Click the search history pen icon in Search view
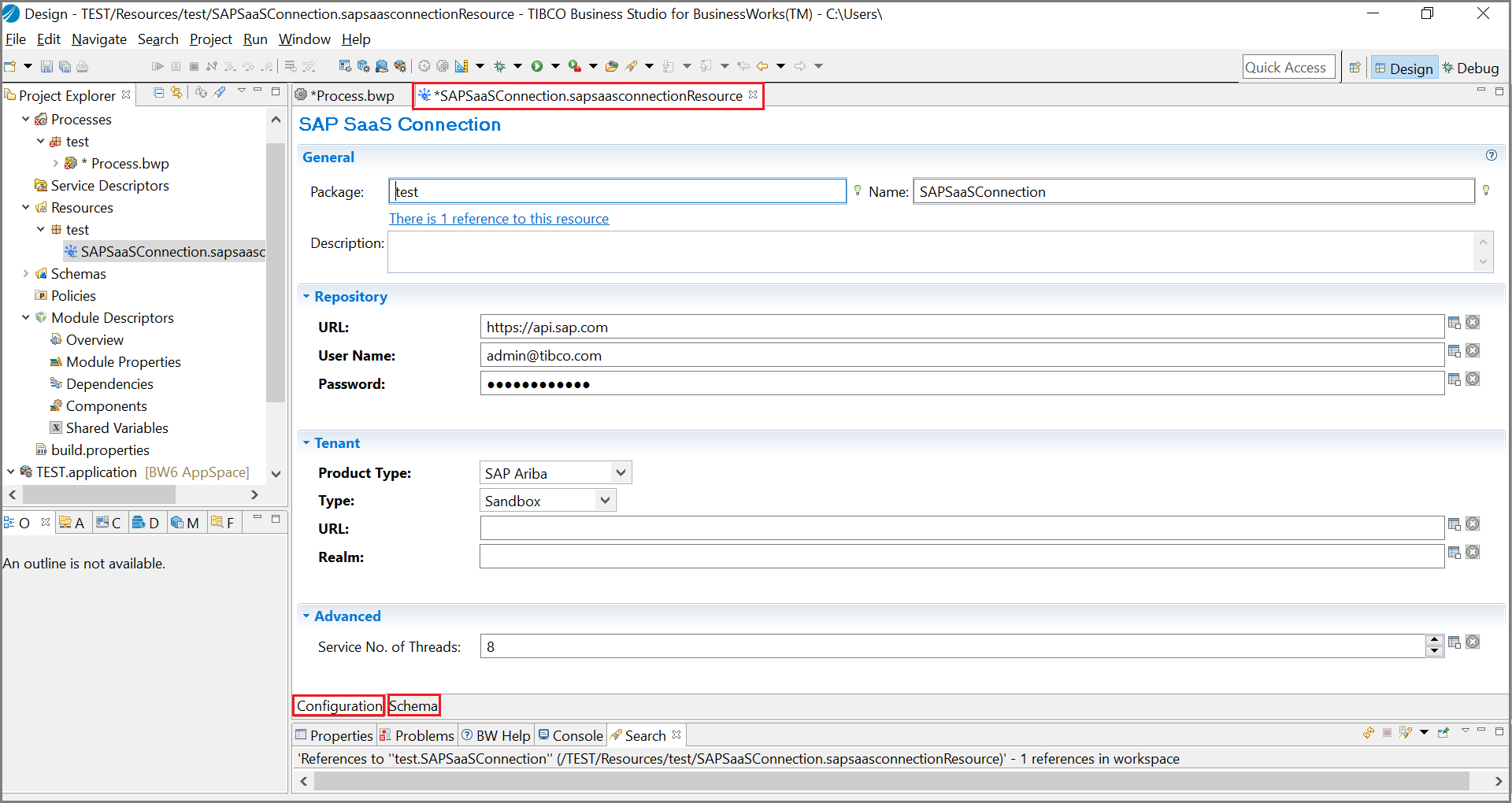Screen dimensions: 1512x803 click(x=1406, y=733)
